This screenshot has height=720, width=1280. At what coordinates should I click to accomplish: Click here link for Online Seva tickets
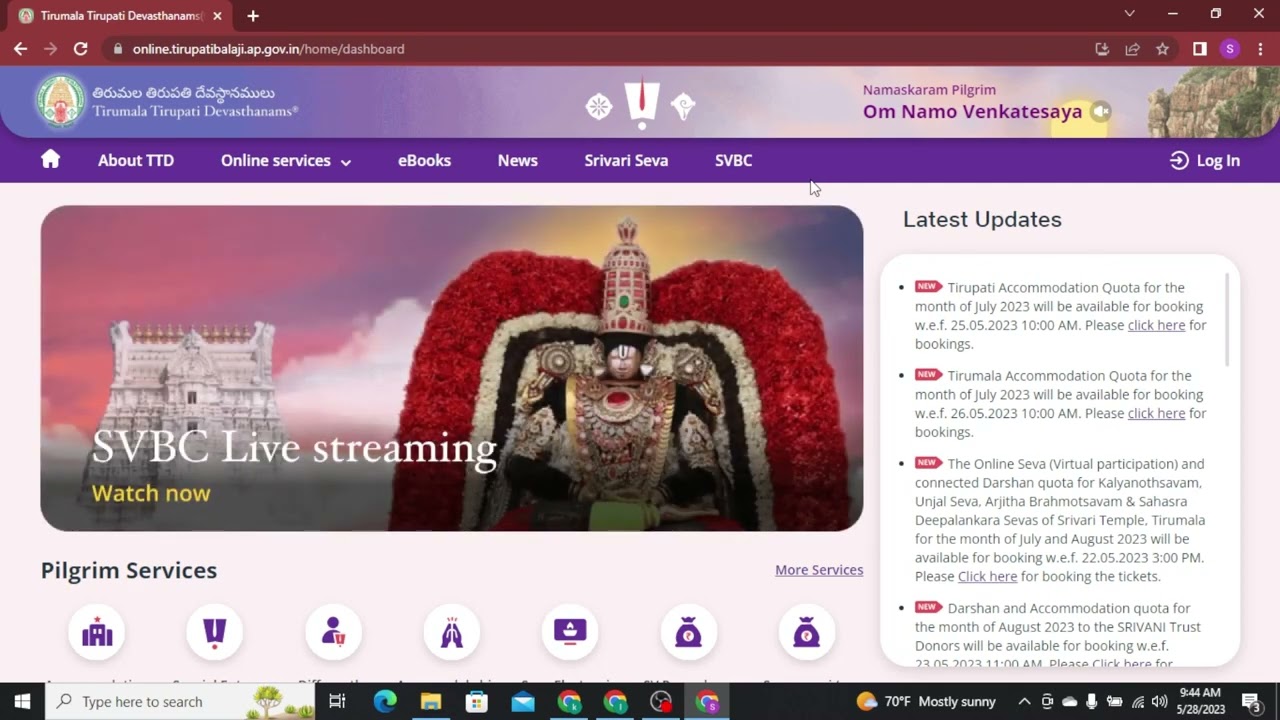987,576
